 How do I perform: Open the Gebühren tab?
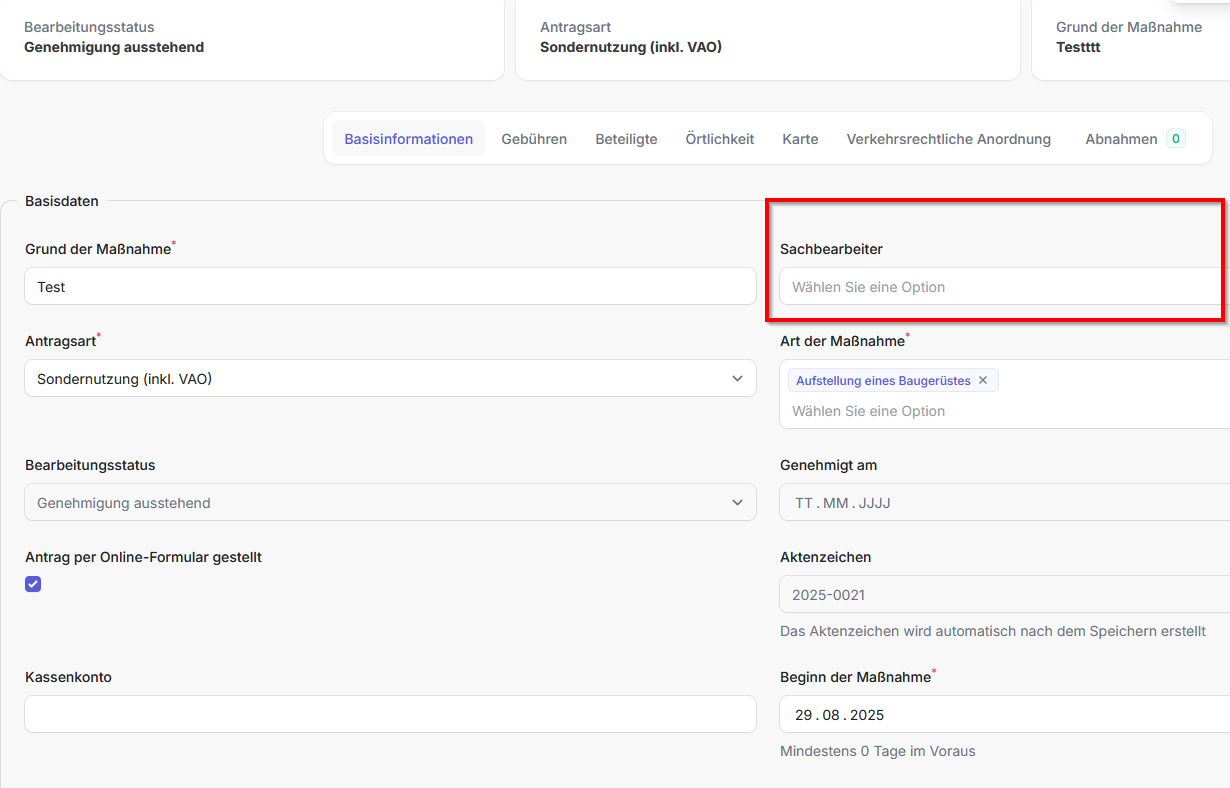click(534, 139)
